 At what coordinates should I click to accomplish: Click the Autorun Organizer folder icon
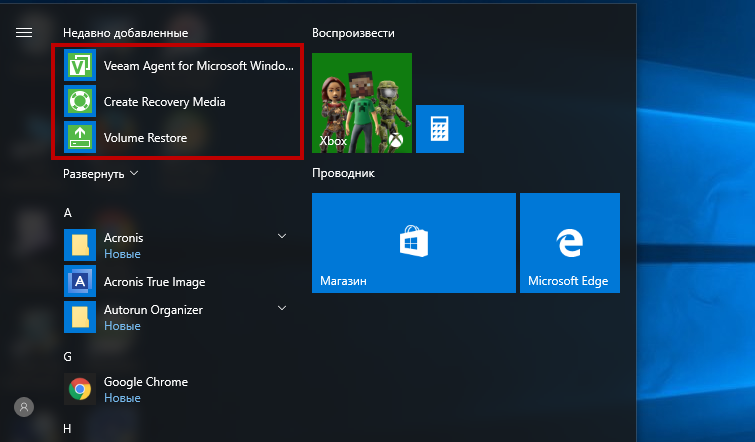80,317
